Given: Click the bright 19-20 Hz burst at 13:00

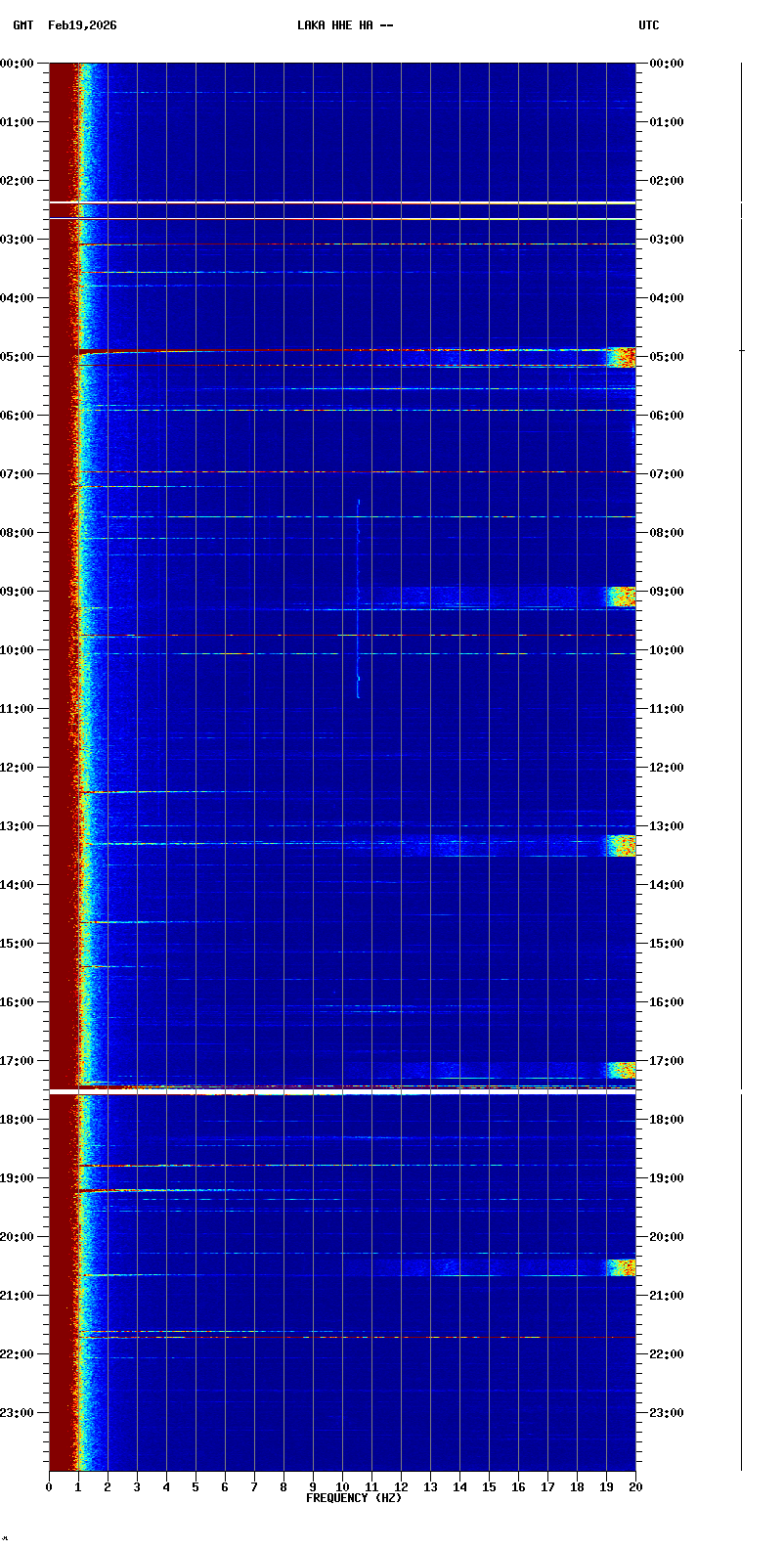Looking at the screenshot, I should click(x=621, y=845).
